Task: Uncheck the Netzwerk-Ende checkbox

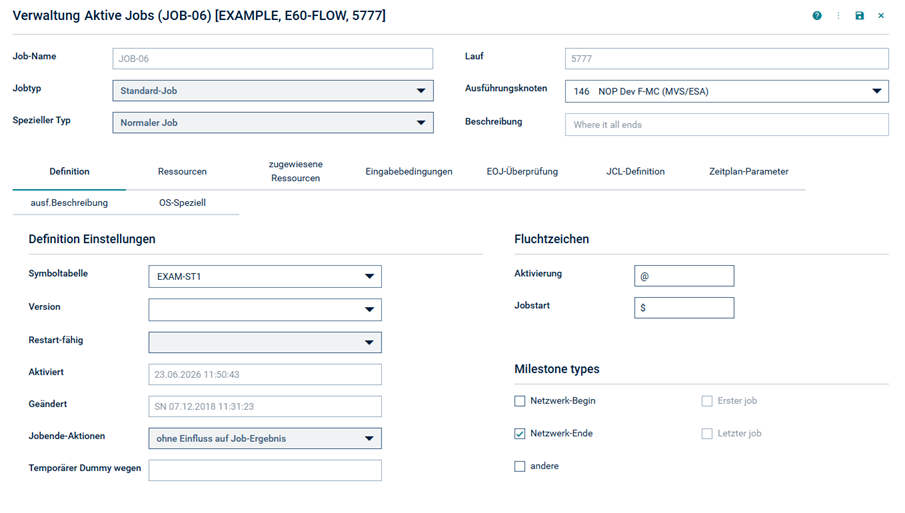Action: (519, 433)
